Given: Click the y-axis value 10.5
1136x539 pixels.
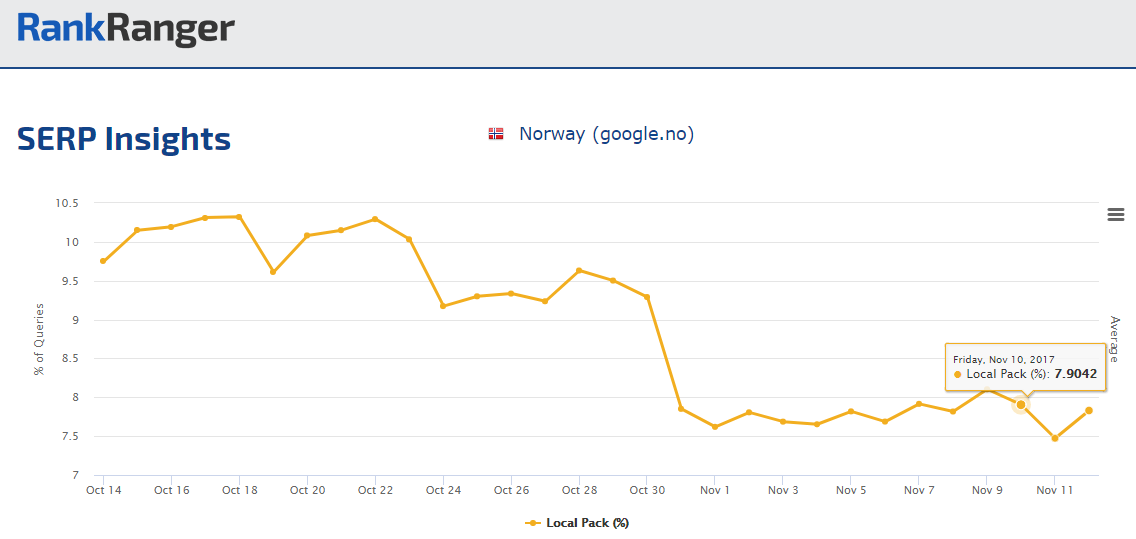Looking at the screenshot, I should [67, 203].
